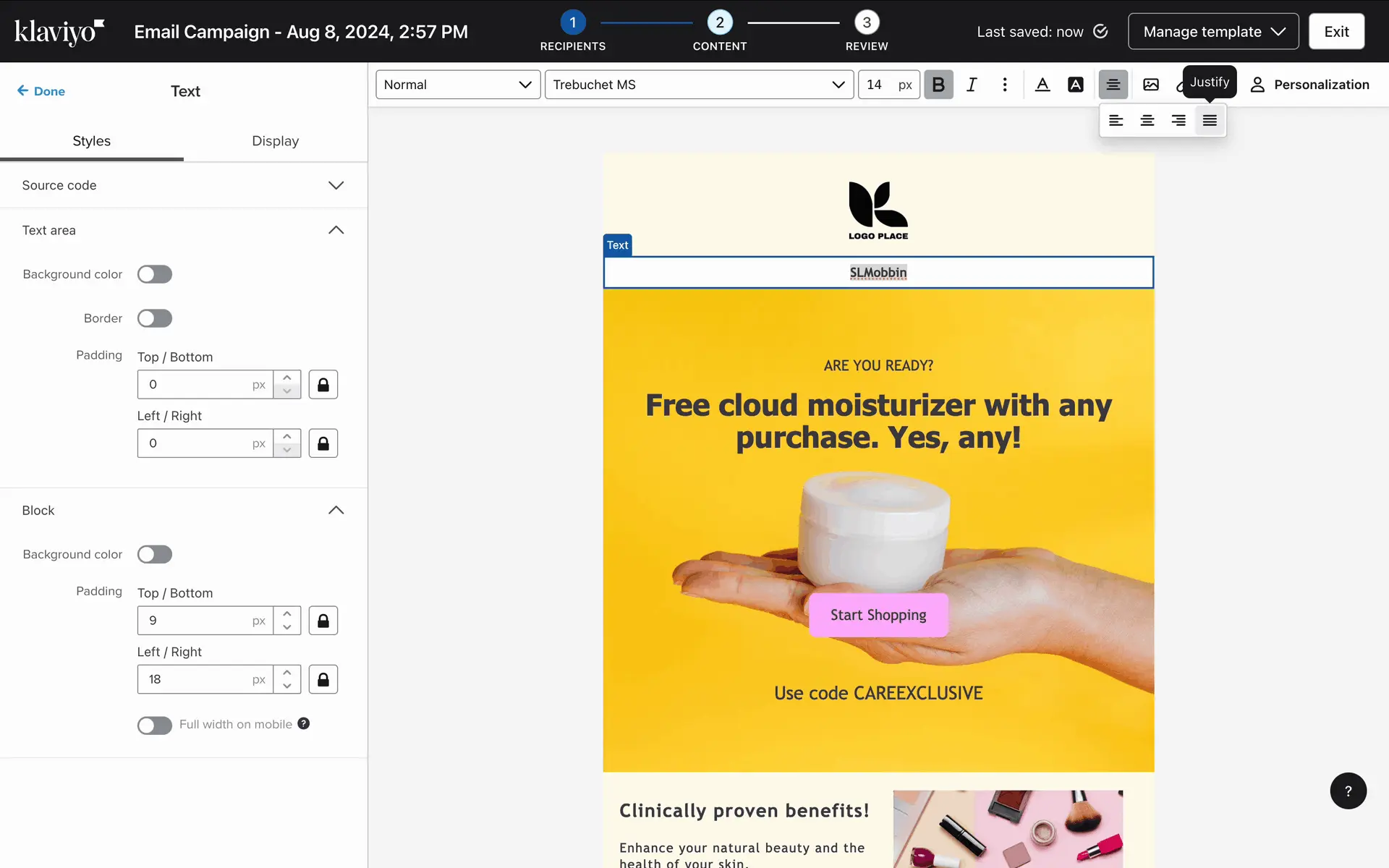Open the Trebuchet MS font dropdown

(699, 85)
